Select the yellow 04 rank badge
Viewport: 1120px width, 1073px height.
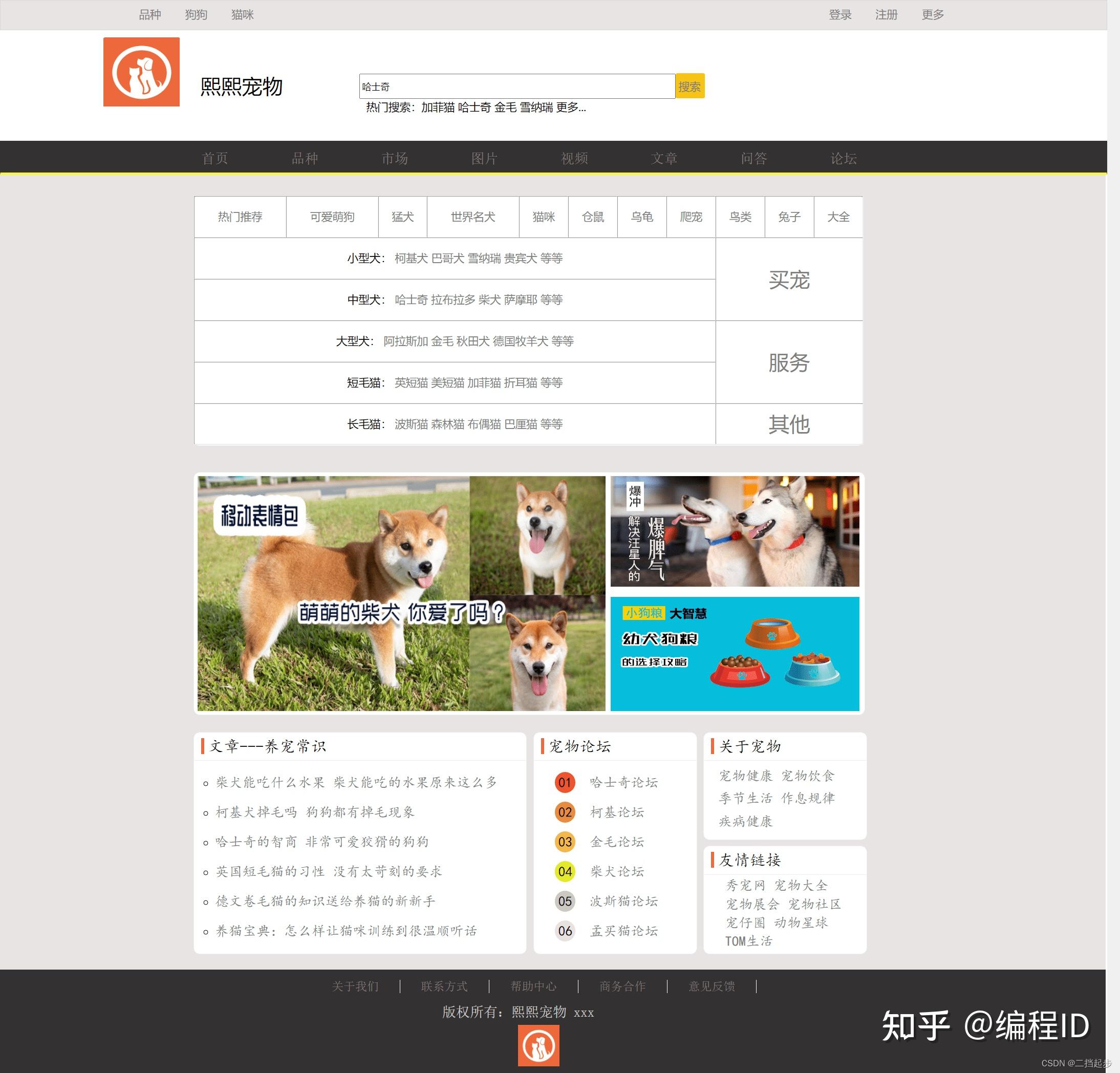click(x=565, y=871)
